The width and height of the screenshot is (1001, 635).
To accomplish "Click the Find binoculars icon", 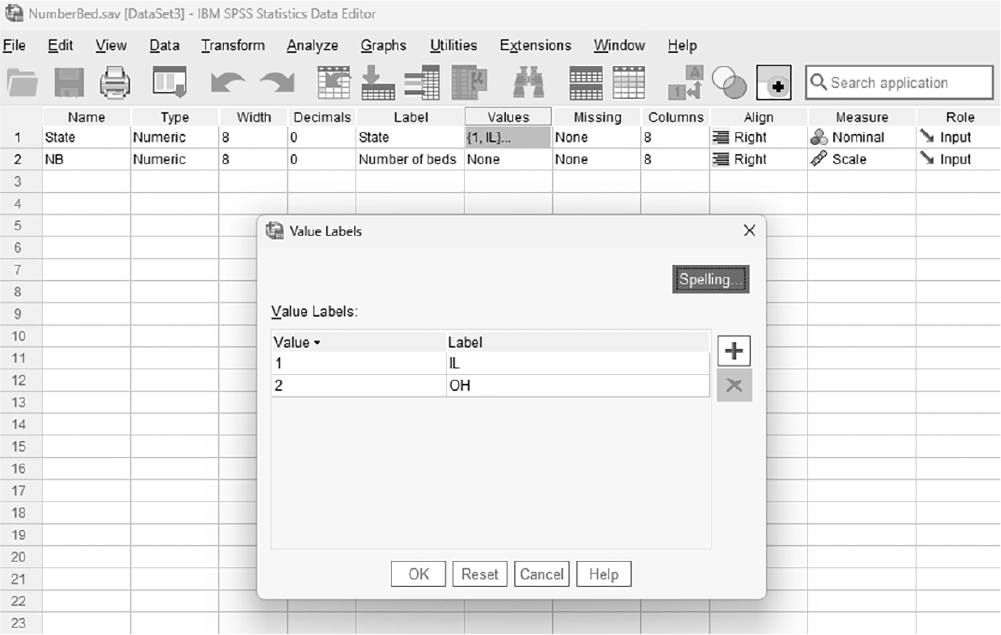I will coord(529,83).
